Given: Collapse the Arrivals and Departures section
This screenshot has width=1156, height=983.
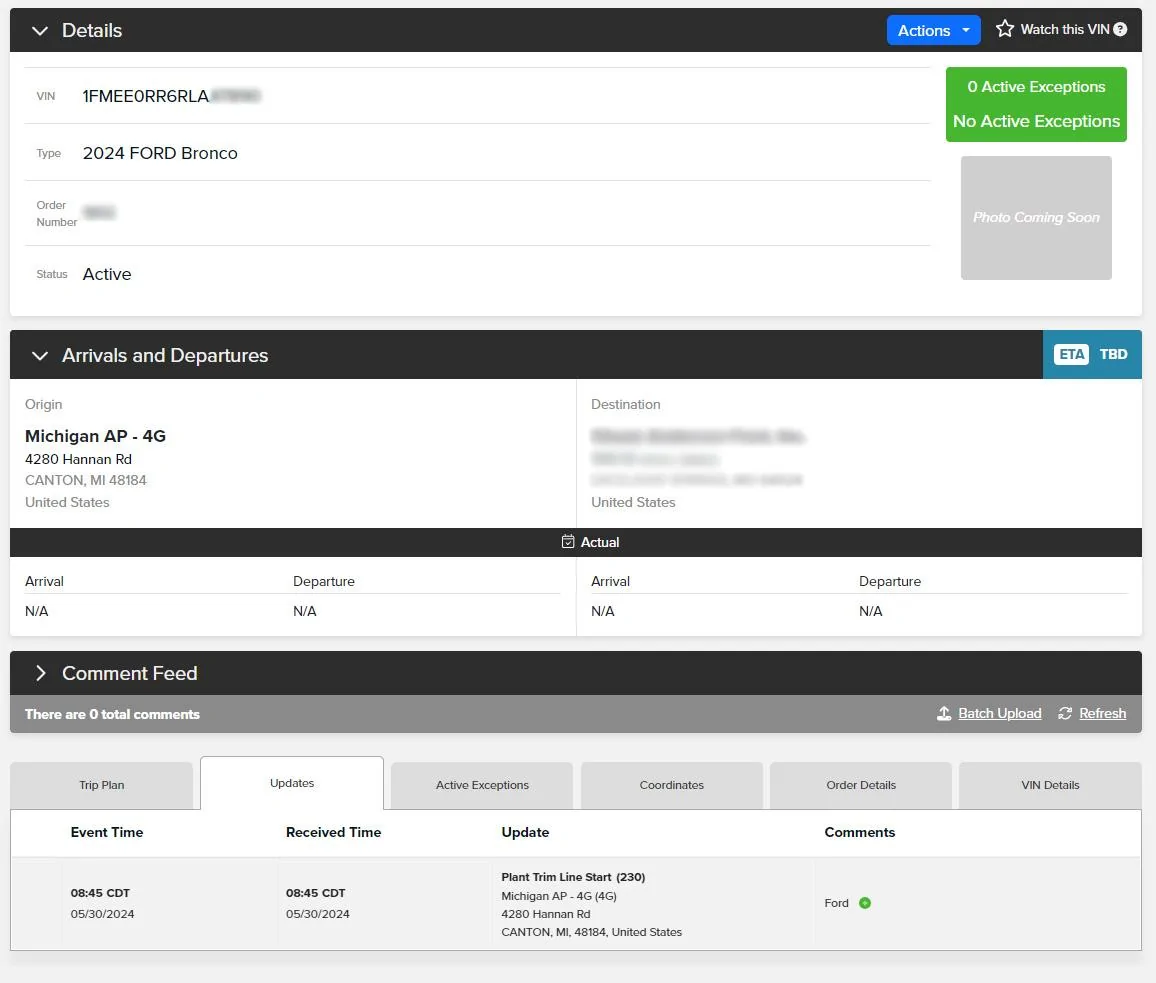Looking at the screenshot, I should 40,355.
